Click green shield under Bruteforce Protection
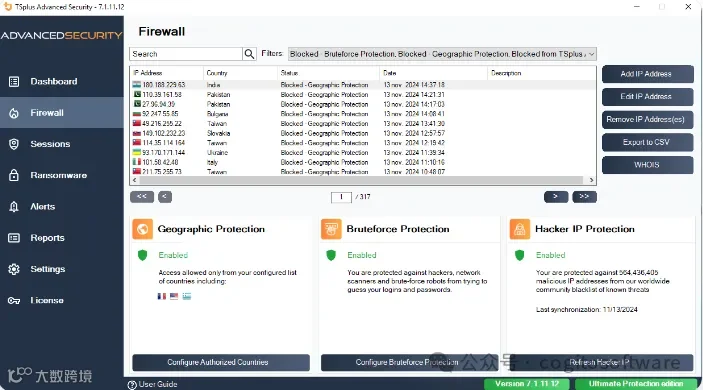 [x=331, y=255]
